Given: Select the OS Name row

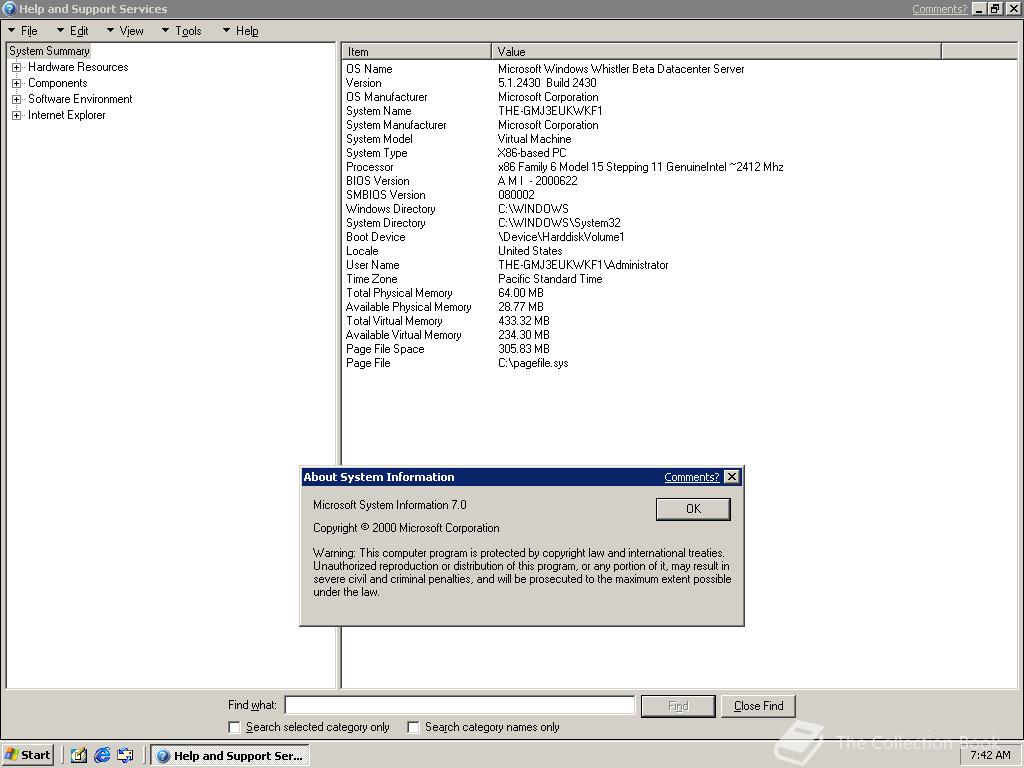Looking at the screenshot, I should click(x=369, y=69).
